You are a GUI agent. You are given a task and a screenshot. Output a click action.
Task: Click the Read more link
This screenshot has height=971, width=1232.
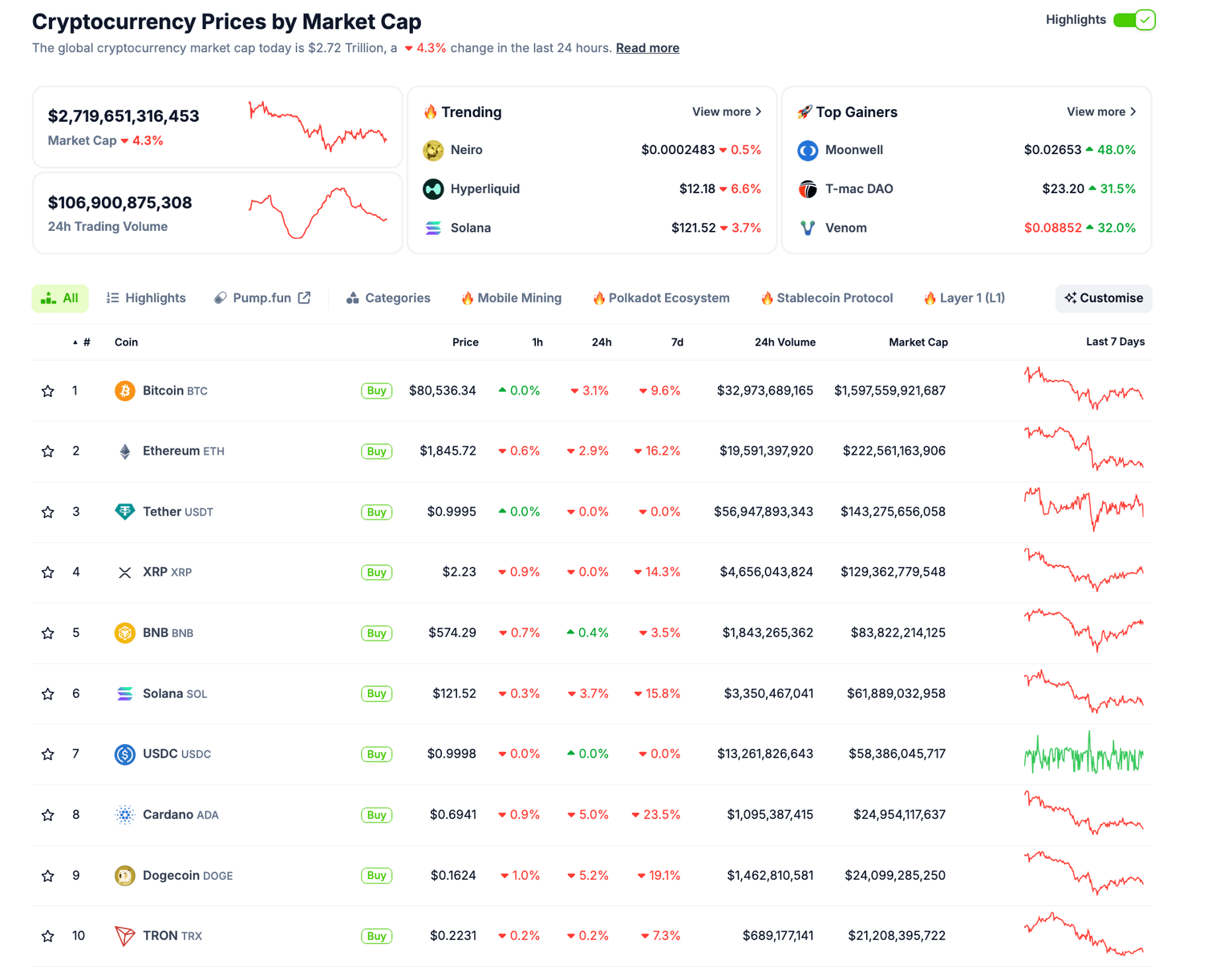coord(647,47)
